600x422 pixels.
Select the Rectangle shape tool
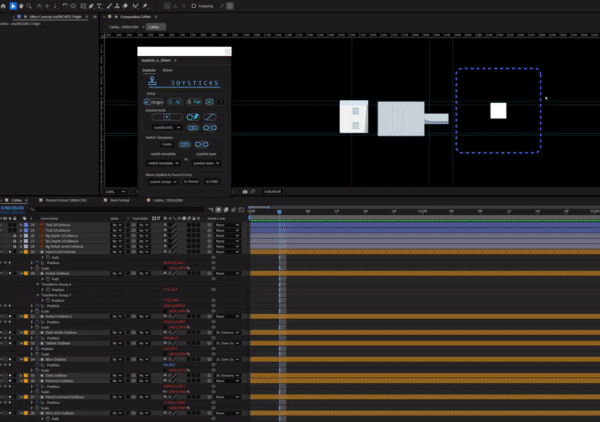[x=83, y=6]
